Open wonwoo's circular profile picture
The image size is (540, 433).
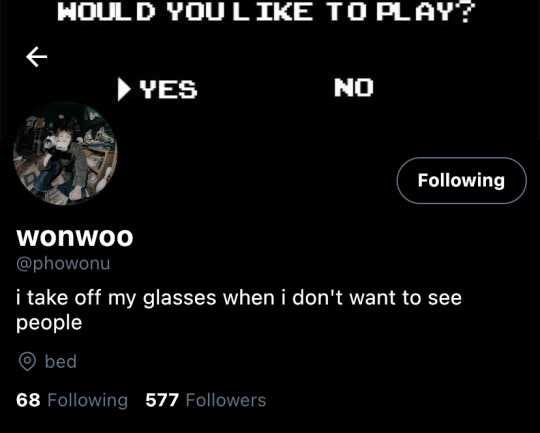coord(65,153)
